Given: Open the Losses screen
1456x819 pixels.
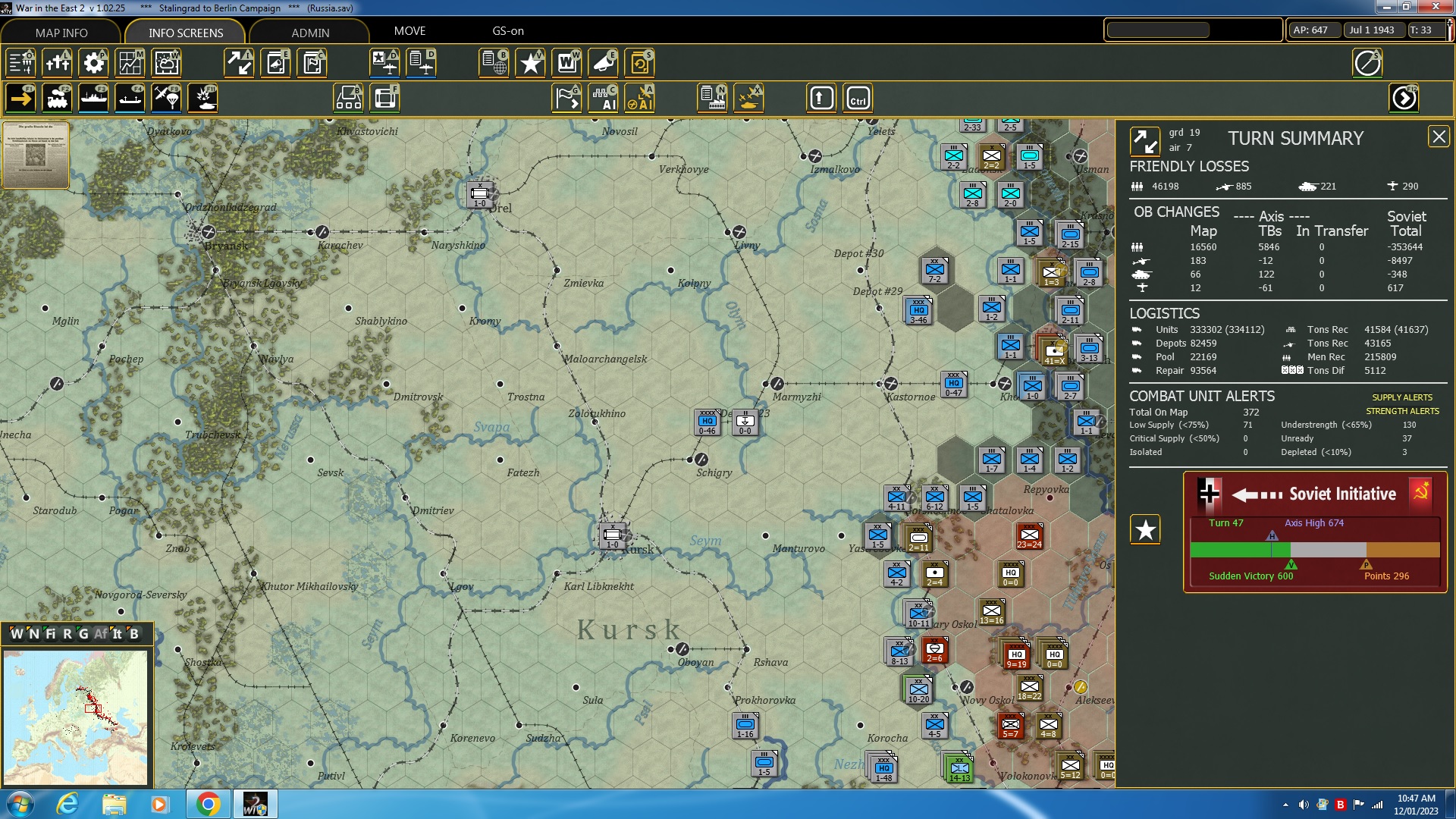Looking at the screenshot, I should [57, 63].
